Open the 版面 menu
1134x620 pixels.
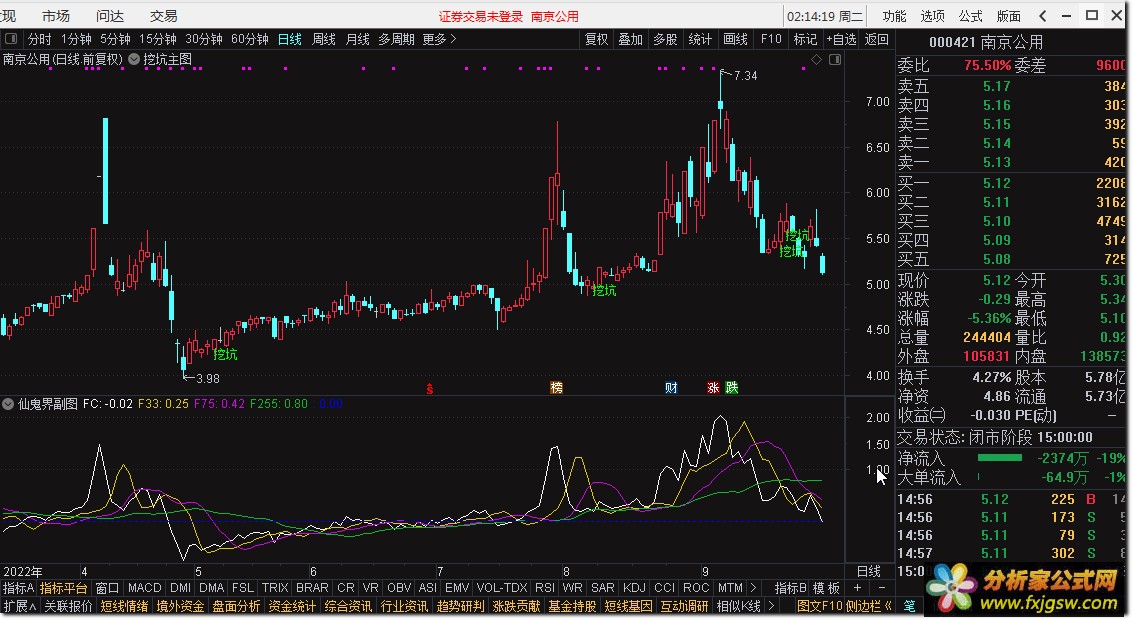(1009, 16)
